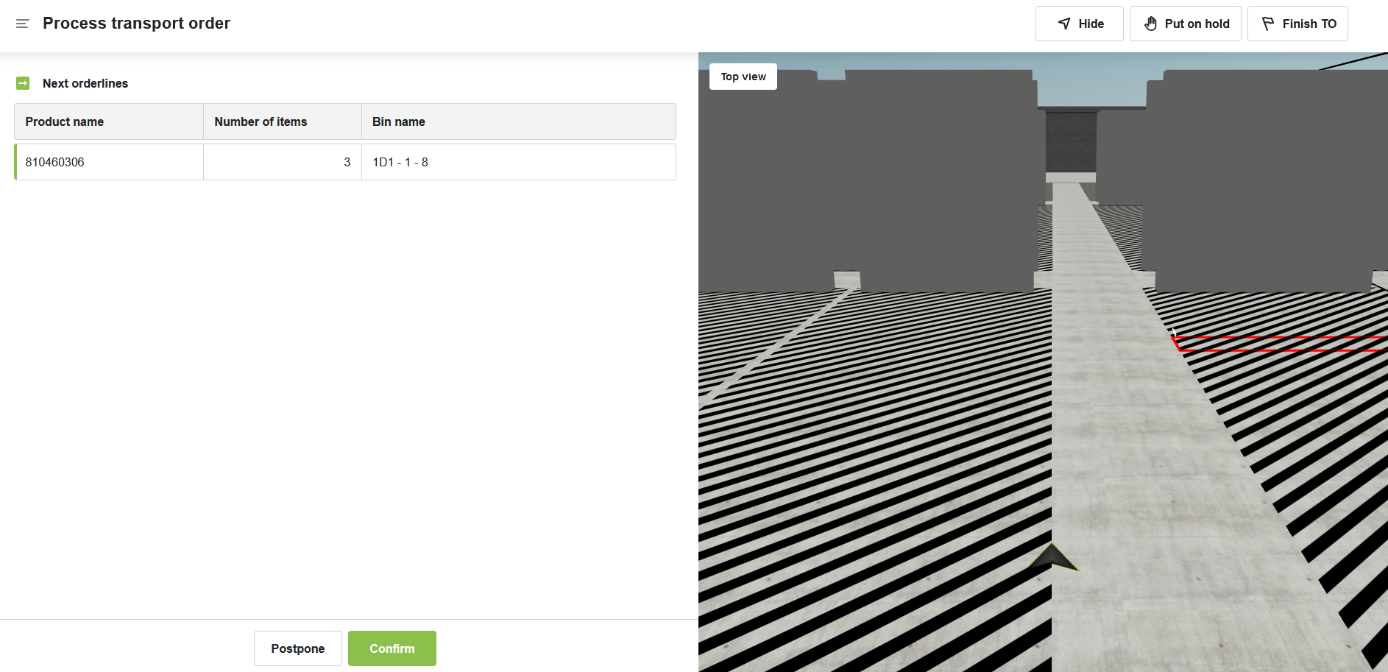Click the item quantity value 3
The image size is (1388, 672).
point(347,162)
